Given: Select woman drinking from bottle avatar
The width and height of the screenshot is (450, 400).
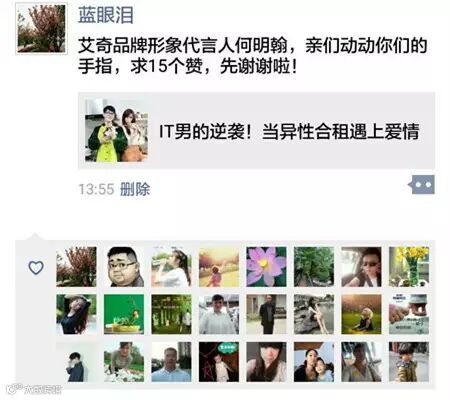Looking at the screenshot, I should 171,267.
